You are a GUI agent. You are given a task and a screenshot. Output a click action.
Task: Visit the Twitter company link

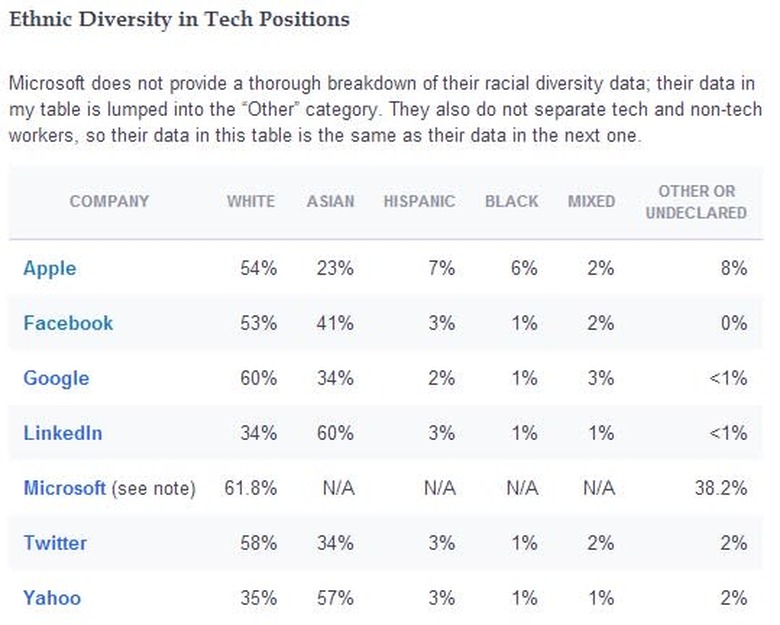coord(55,543)
